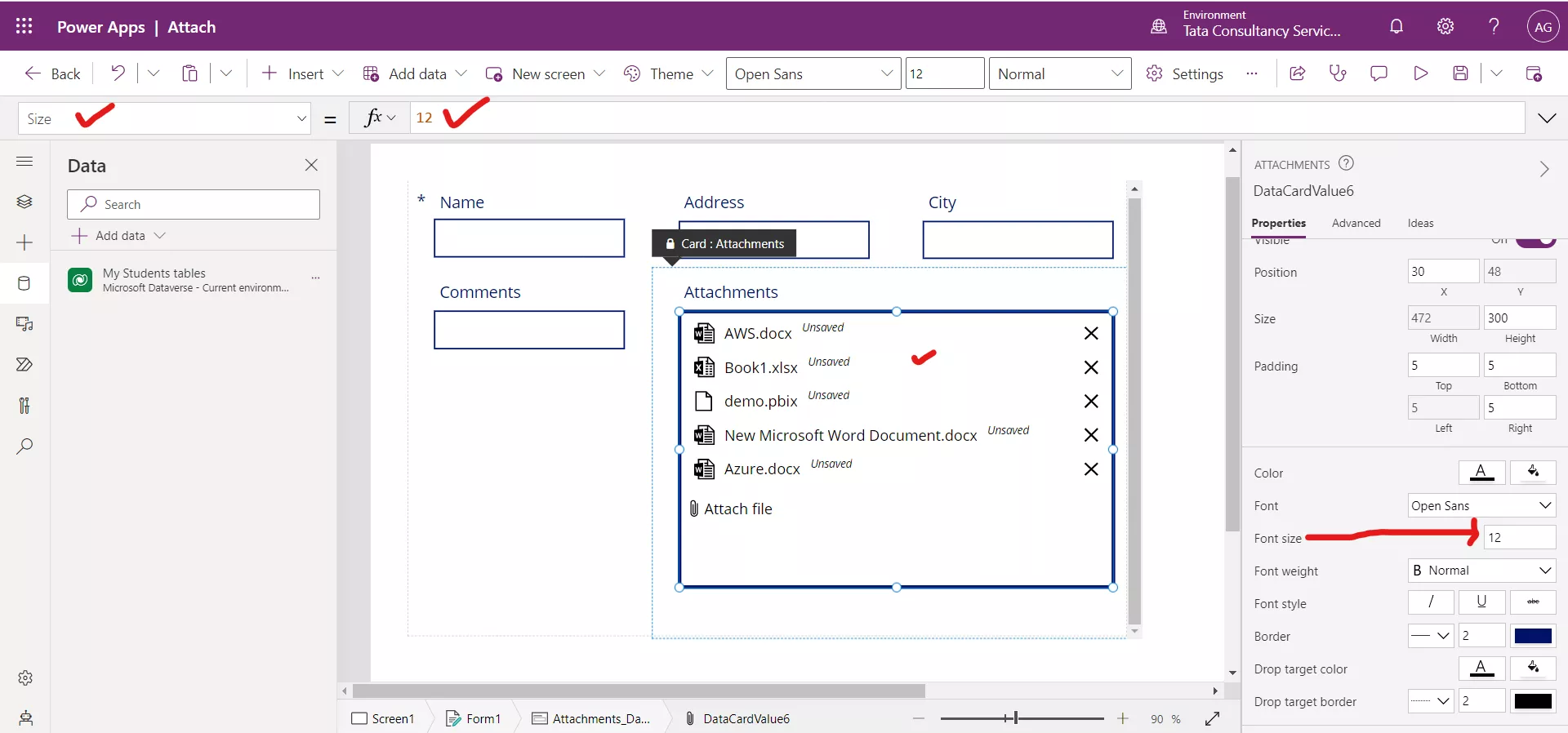Viewport: 1568px width, 733px height.
Task: Open the Power Automate icon in the sidebar
Action: (x=24, y=365)
